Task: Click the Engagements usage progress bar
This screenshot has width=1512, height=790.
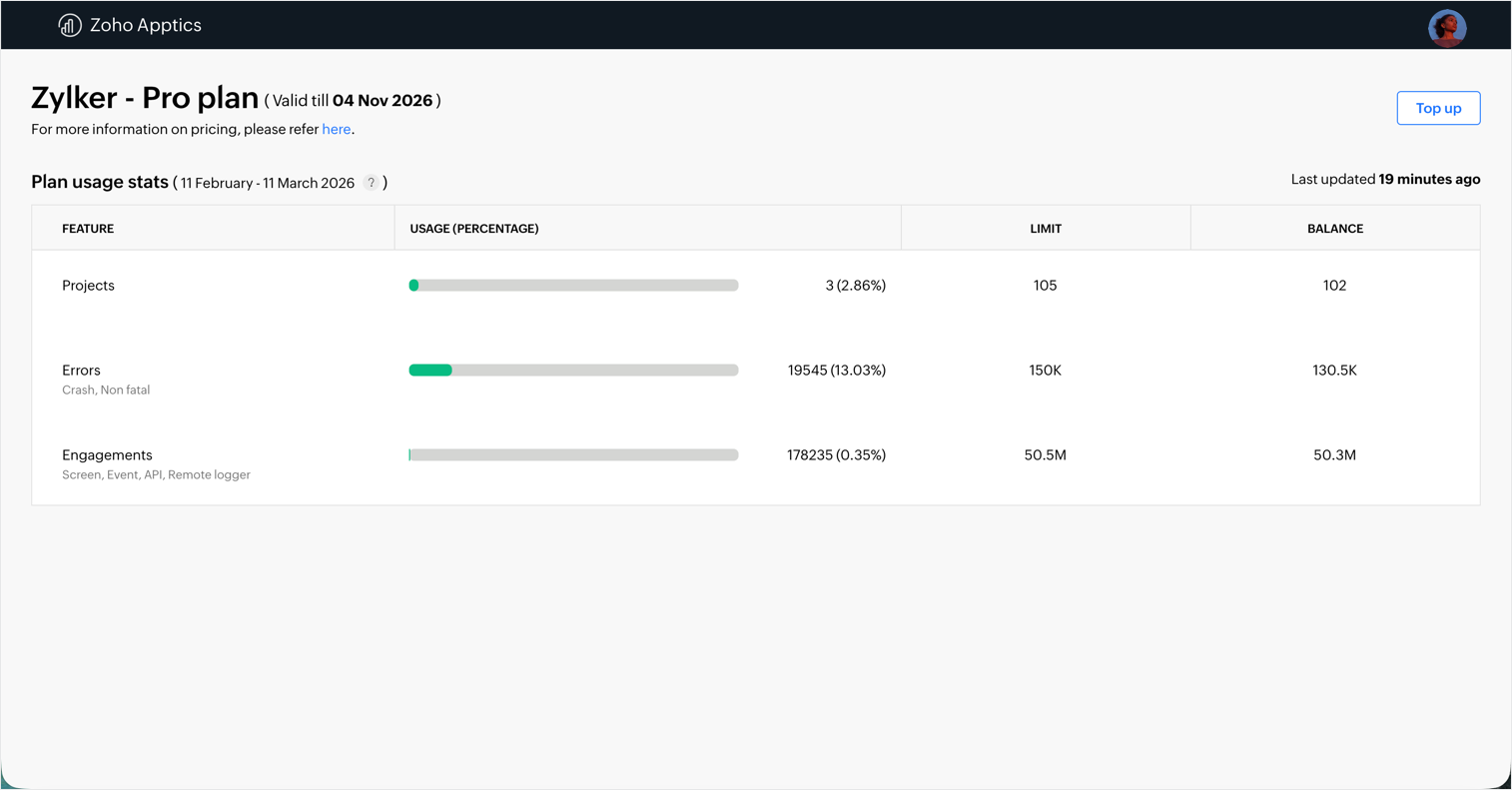Action: [x=573, y=455]
